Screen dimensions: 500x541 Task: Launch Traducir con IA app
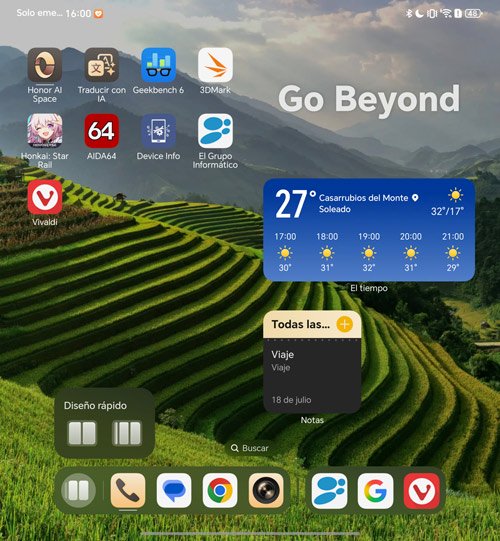[x=101, y=65]
